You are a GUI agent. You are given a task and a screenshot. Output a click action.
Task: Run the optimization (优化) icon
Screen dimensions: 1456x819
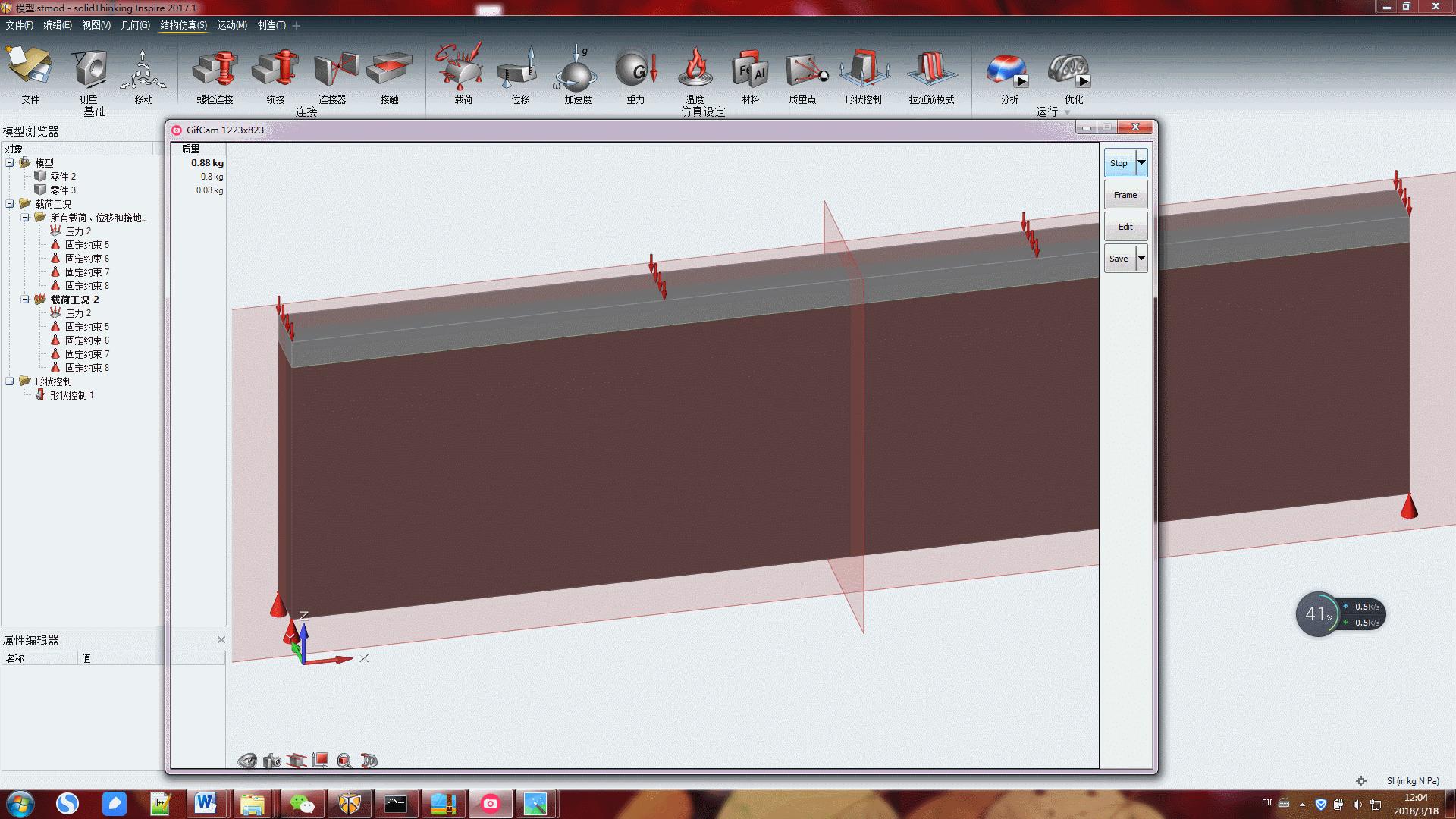[1068, 70]
